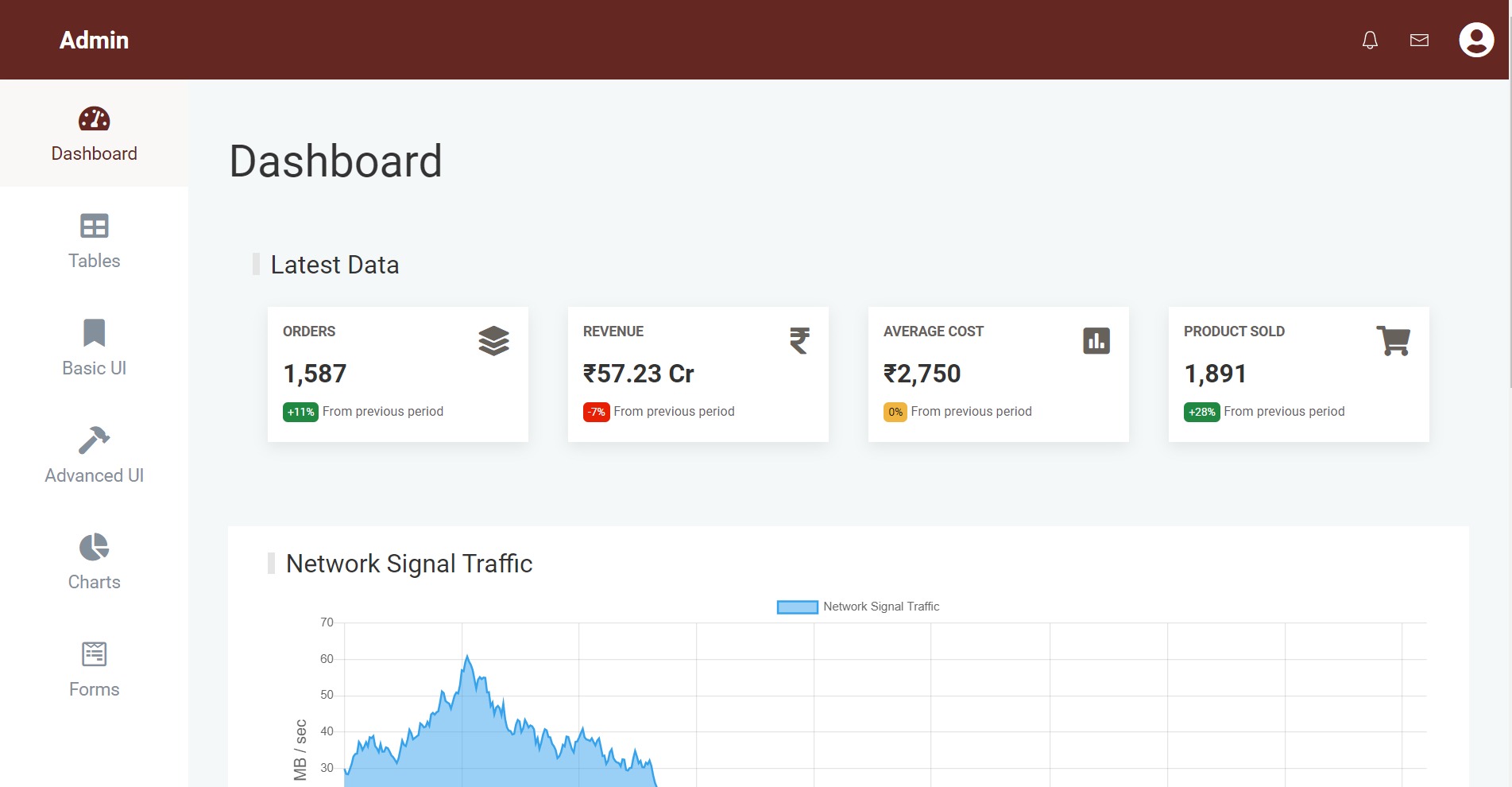The image size is (1512, 787).
Task: Click the peak of the traffic chart
Action: [467, 657]
